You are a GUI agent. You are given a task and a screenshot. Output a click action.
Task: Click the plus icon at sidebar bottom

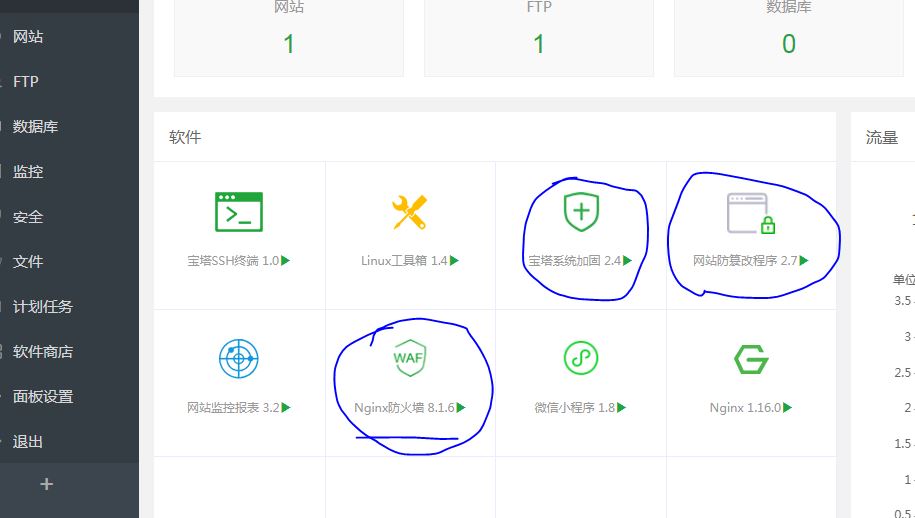47,484
